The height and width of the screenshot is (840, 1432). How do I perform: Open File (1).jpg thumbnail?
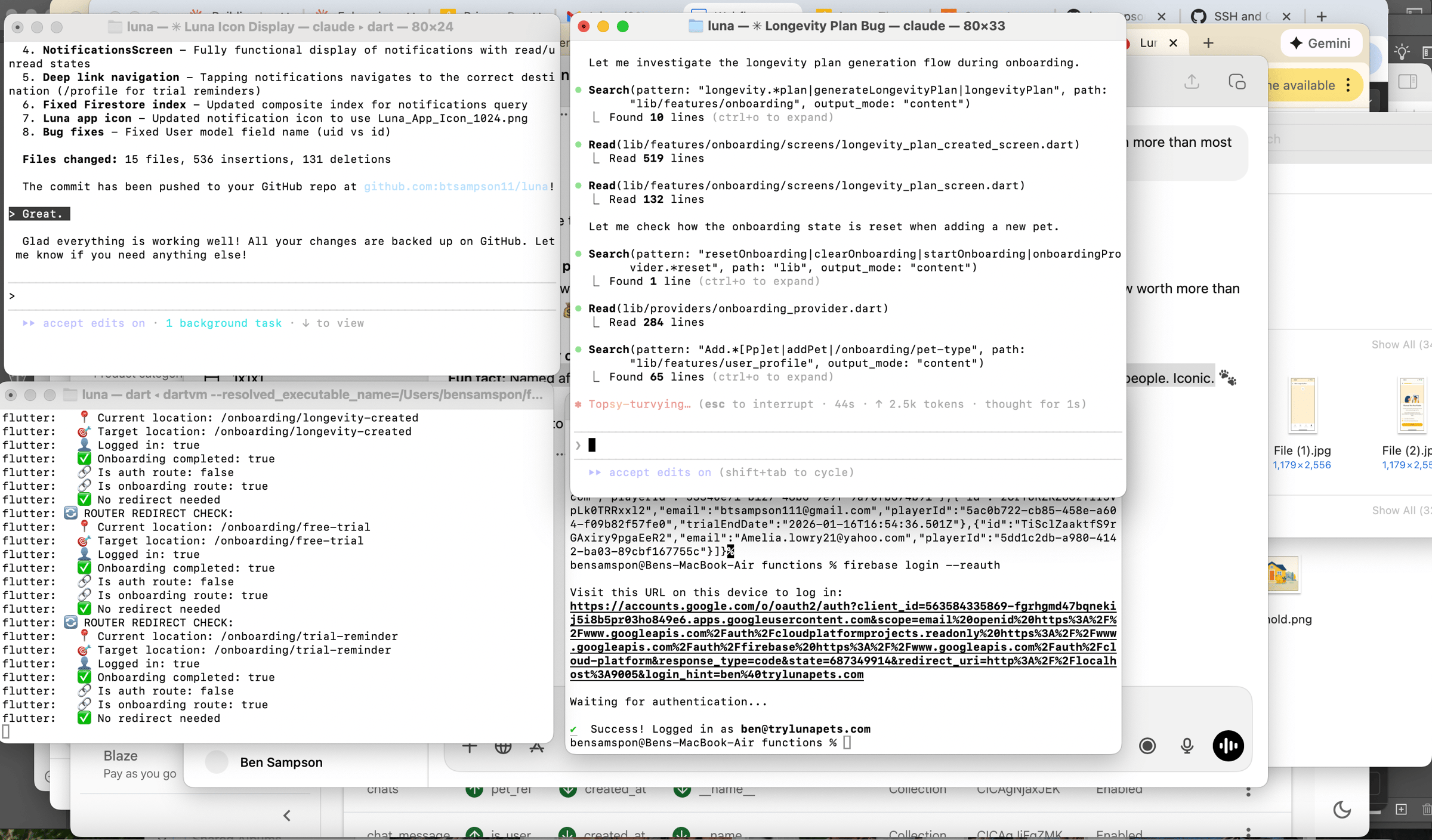click(1302, 406)
